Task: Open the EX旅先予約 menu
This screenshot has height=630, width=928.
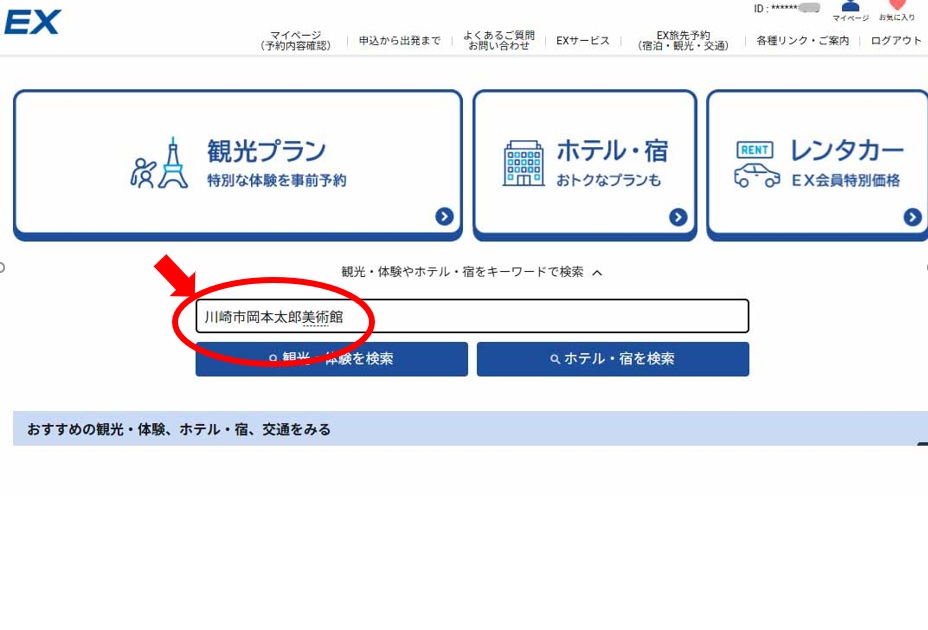Action: pyautogui.click(x=683, y=40)
